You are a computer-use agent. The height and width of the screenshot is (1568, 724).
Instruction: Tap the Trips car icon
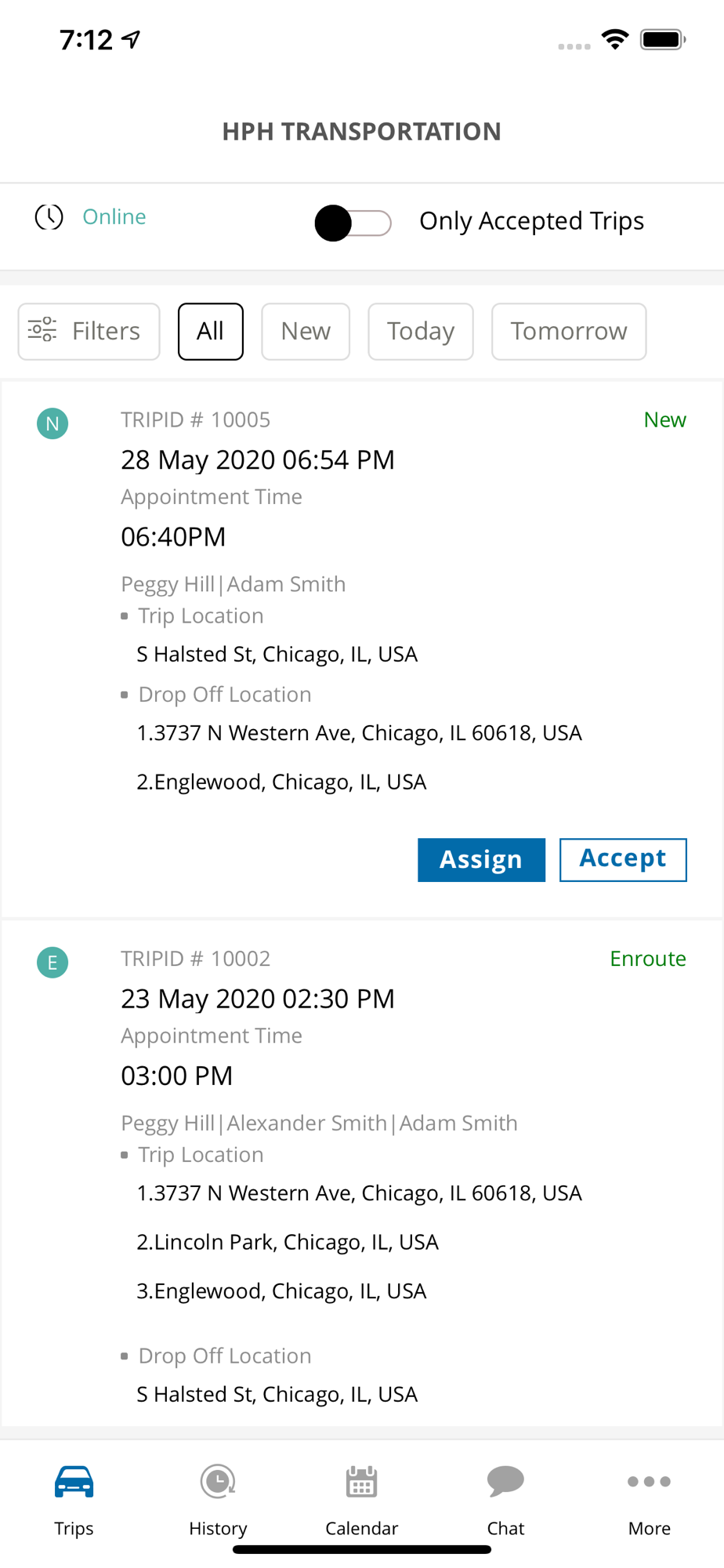pos(74,1481)
